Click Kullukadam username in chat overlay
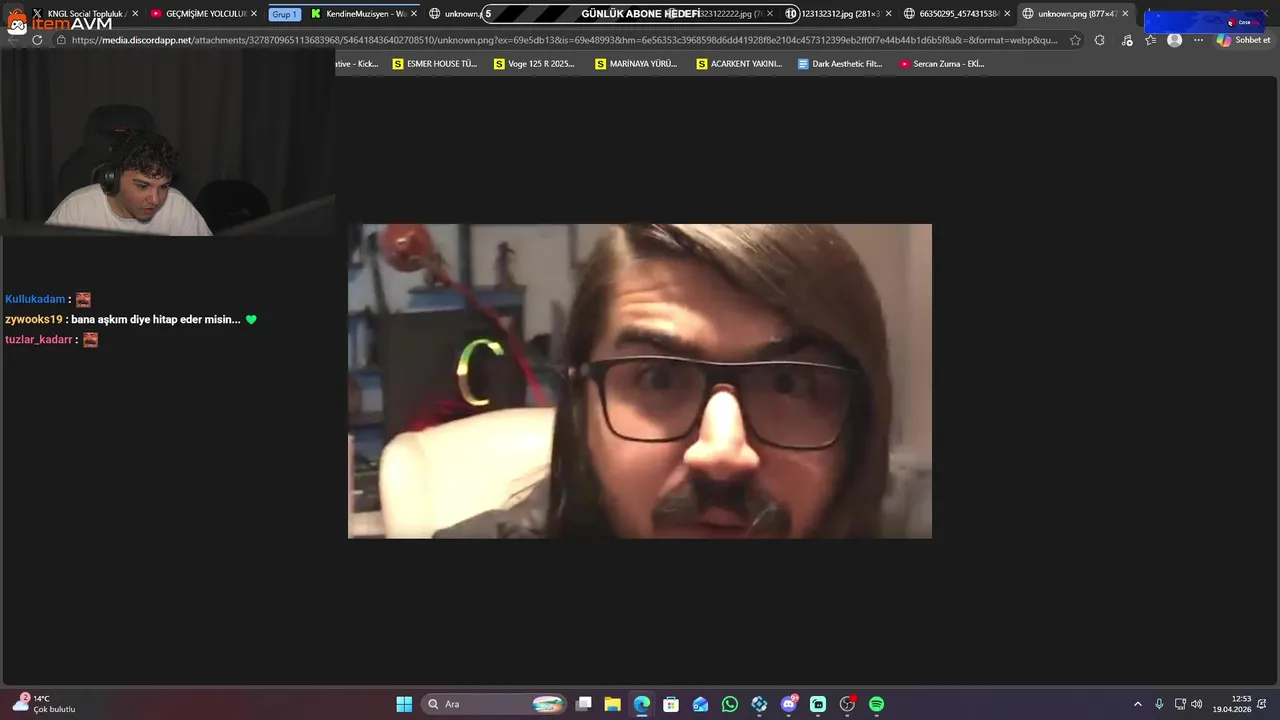 (35, 299)
